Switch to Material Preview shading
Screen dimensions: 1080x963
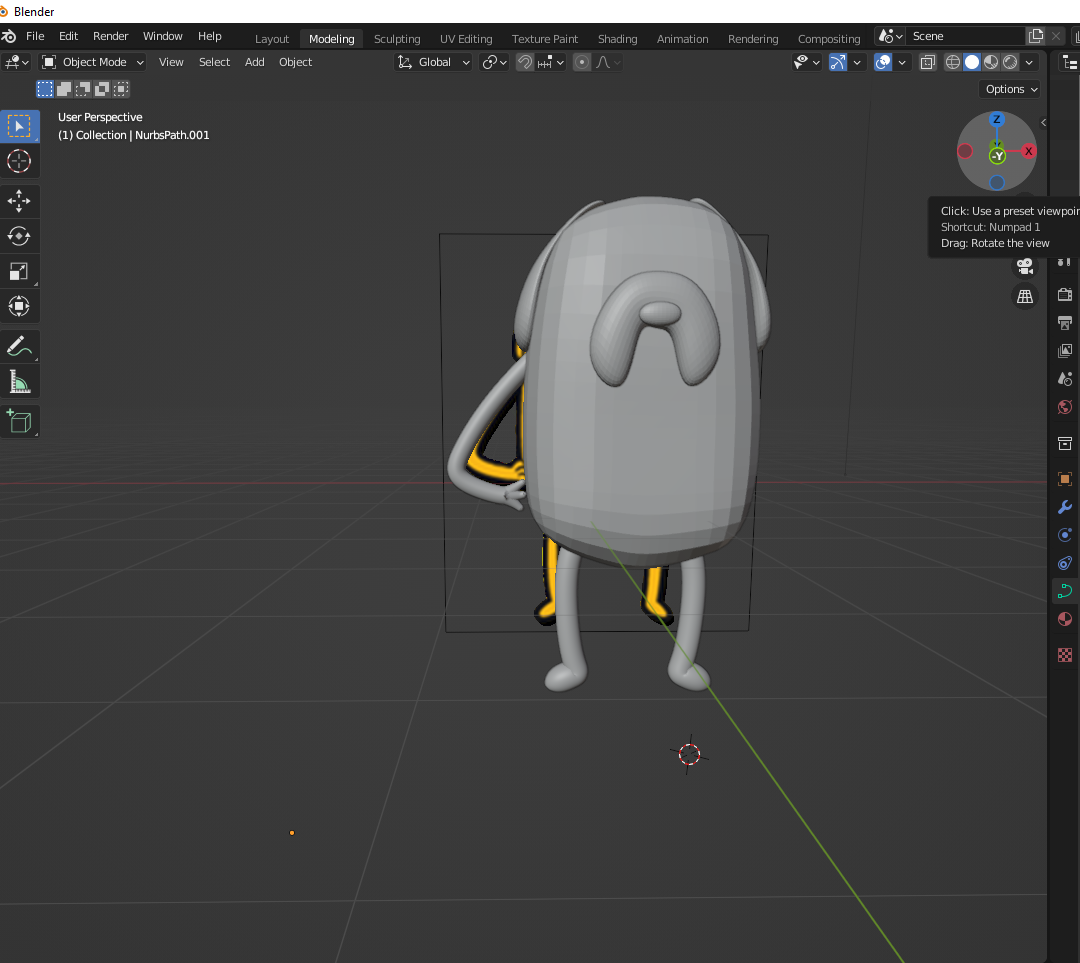991,62
